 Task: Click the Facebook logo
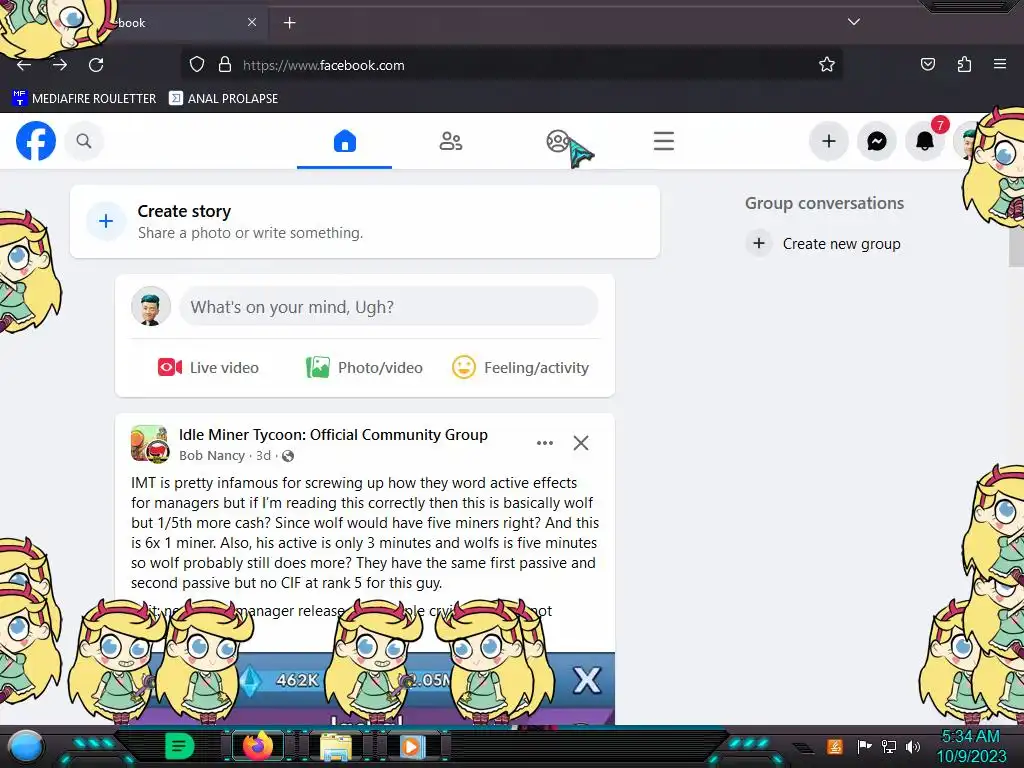36,141
